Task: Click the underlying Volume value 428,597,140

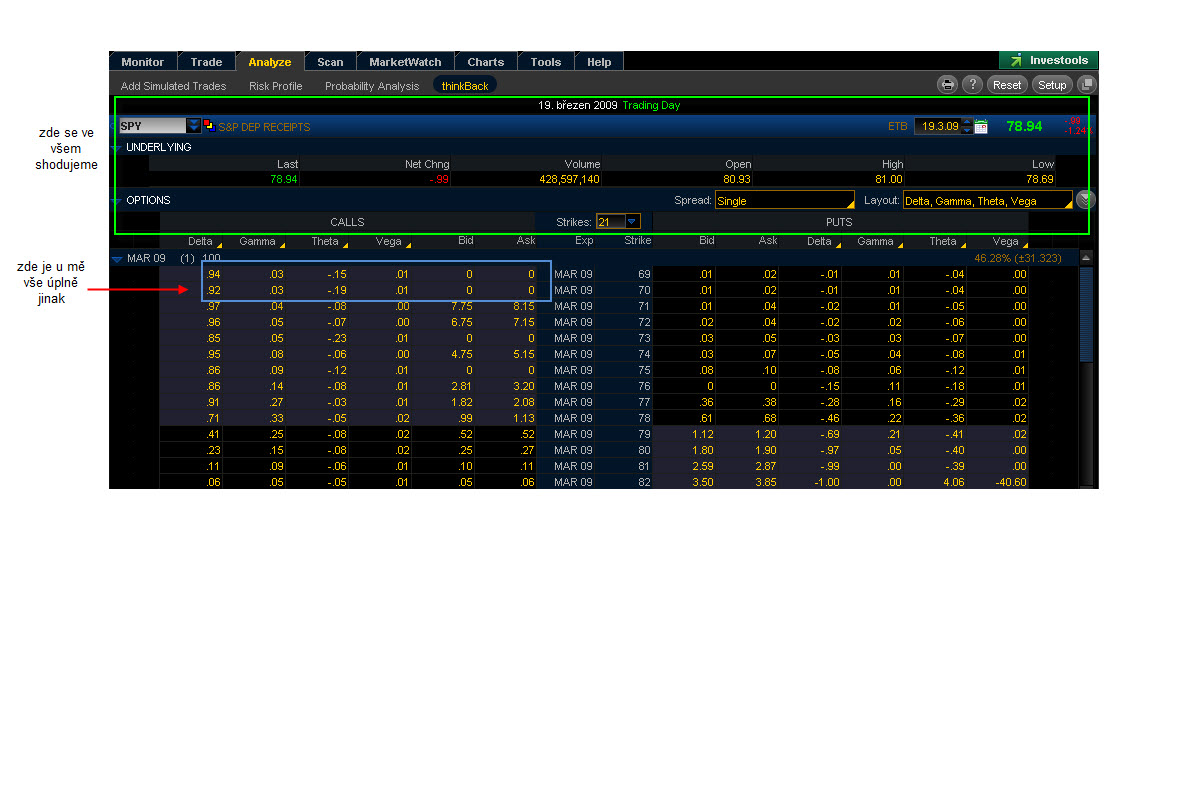Action: click(570, 180)
